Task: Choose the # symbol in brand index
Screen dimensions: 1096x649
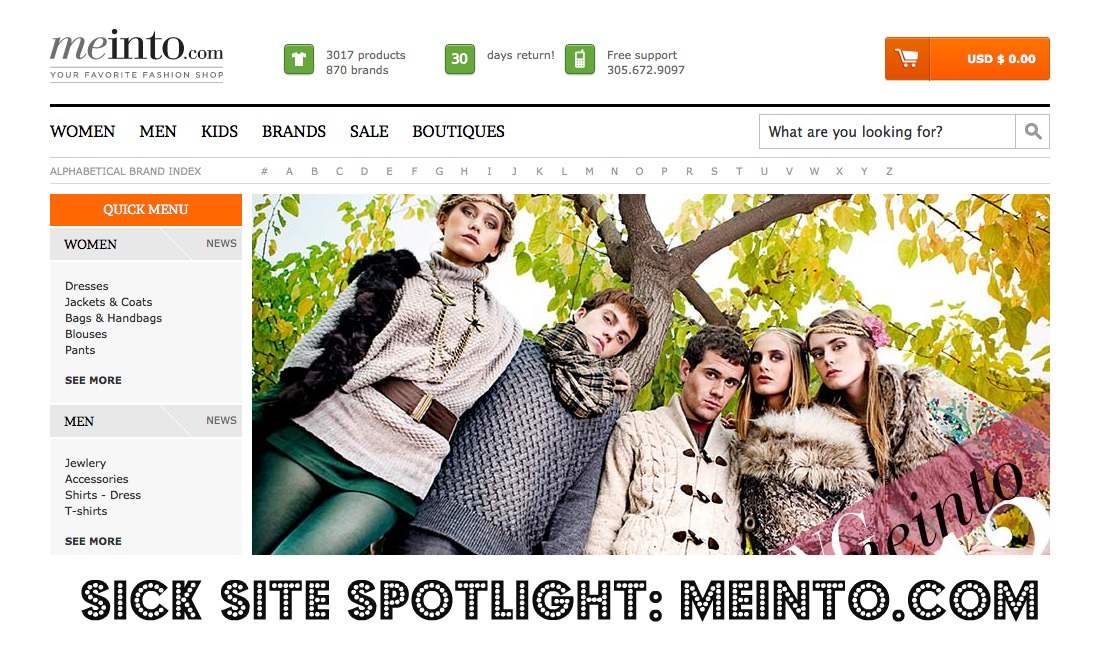Action: (x=264, y=171)
